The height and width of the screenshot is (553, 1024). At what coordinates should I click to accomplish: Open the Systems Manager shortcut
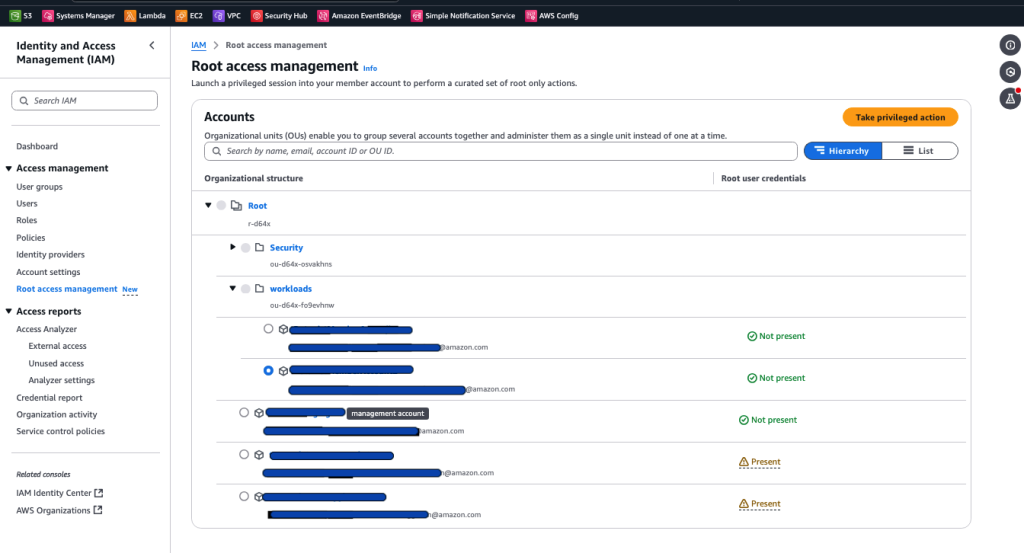click(78, 16)
